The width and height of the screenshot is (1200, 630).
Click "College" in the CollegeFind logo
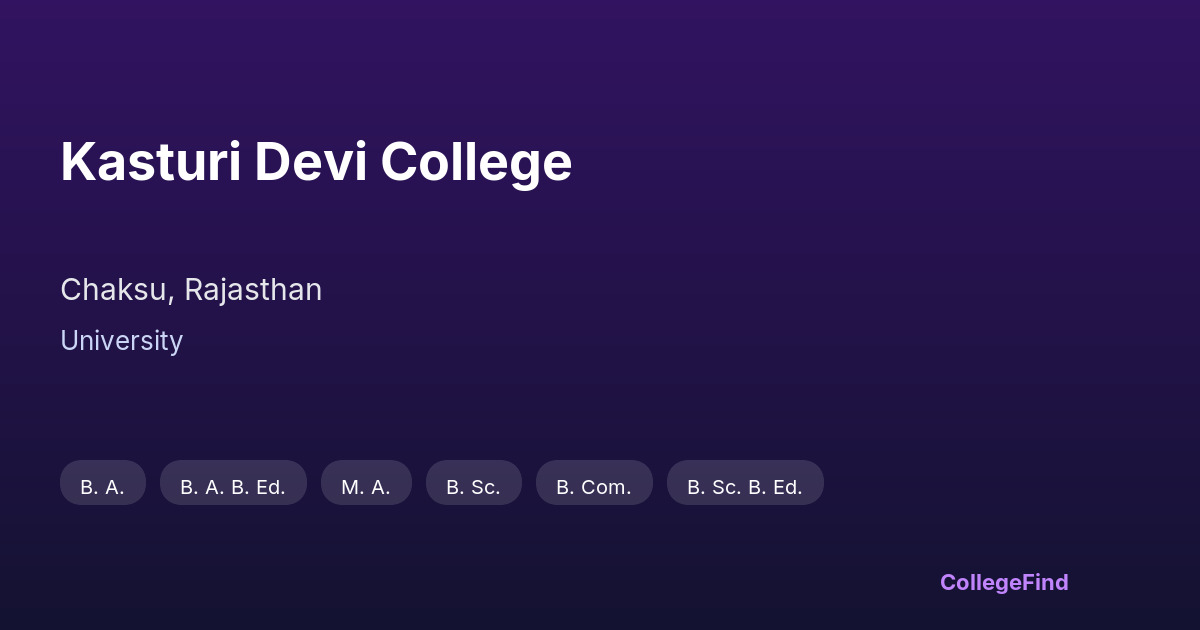pos(980,583)
